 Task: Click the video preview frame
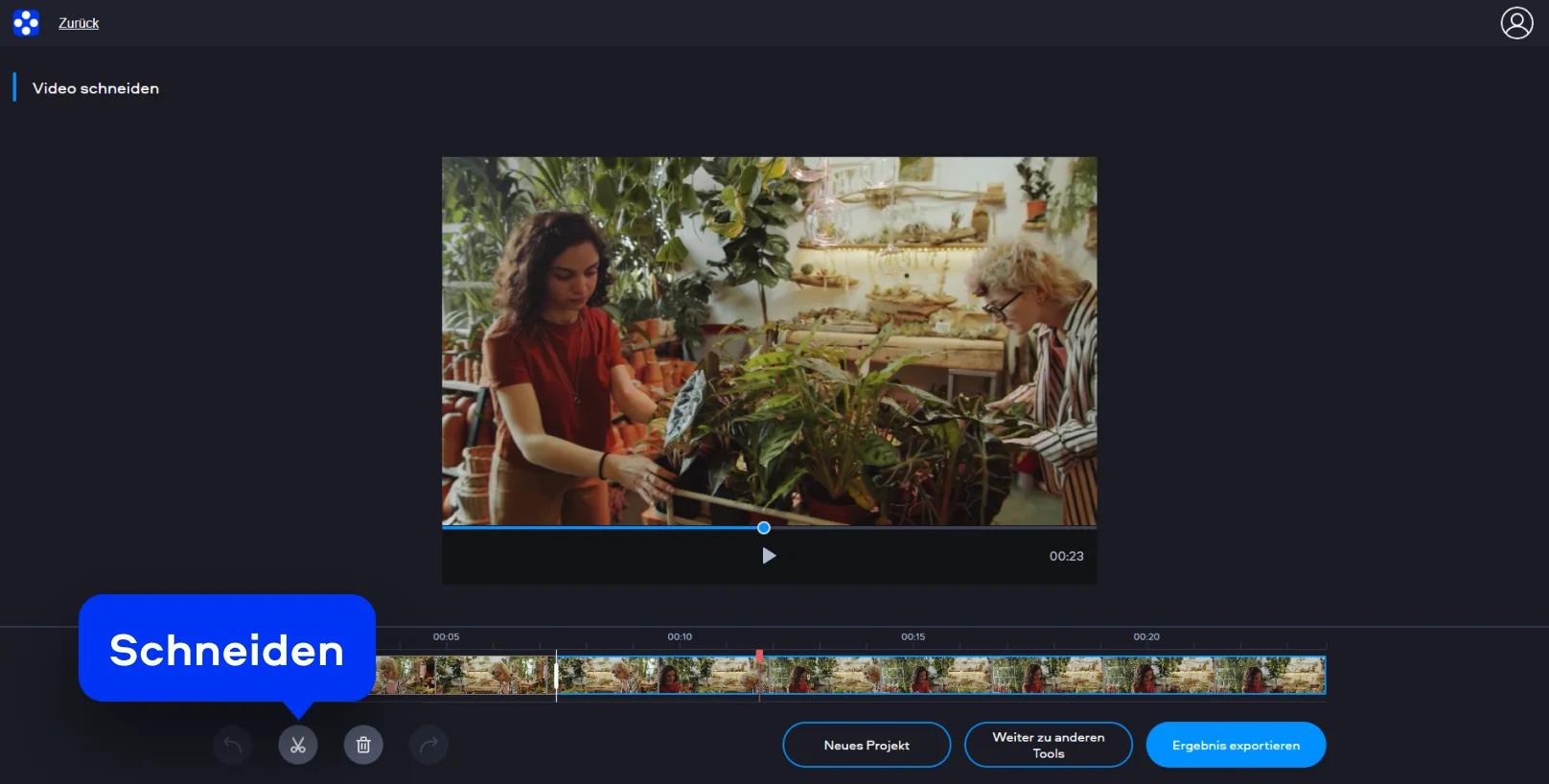click(769, 340)
